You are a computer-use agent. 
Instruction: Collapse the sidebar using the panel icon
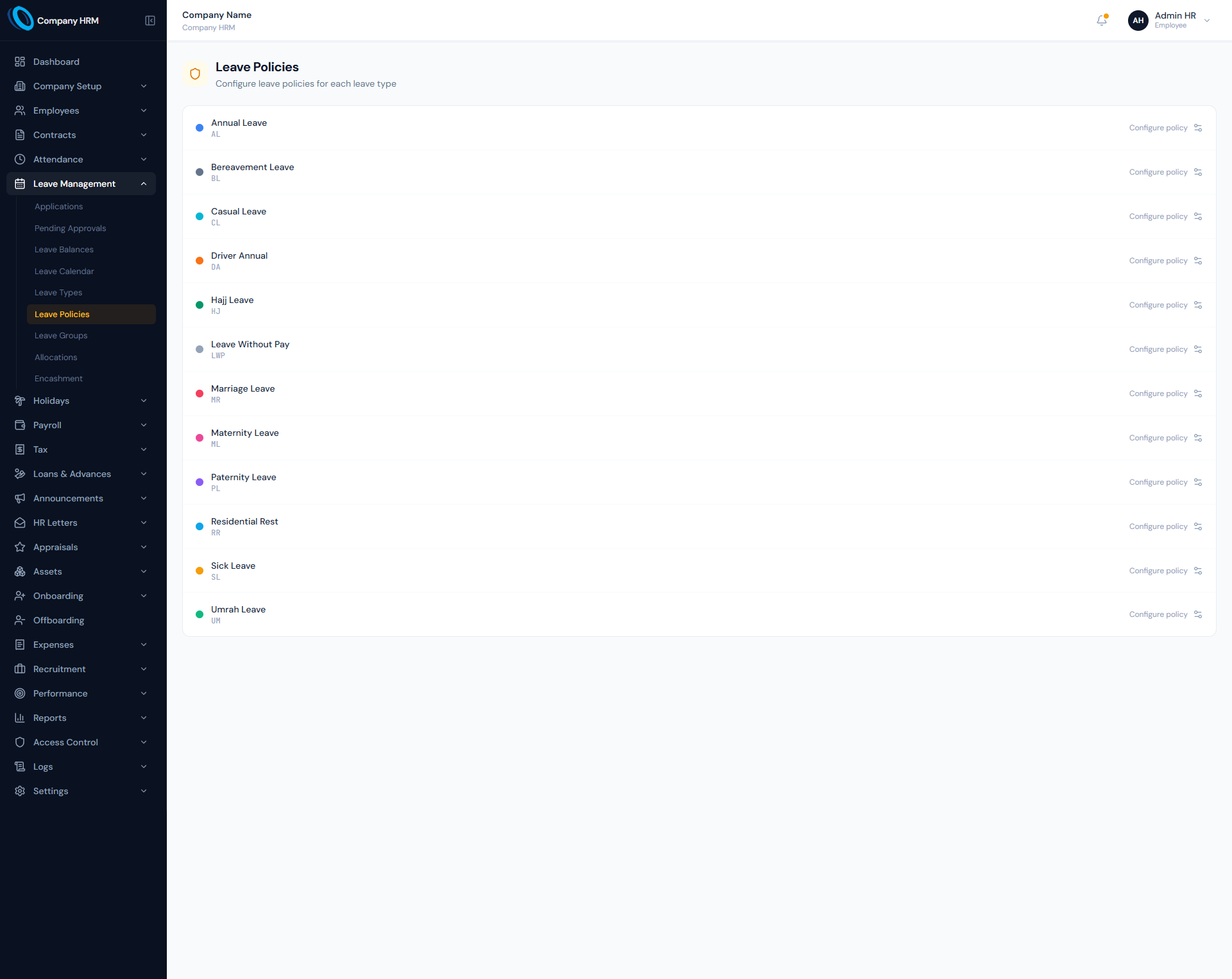tap(150, 21)
